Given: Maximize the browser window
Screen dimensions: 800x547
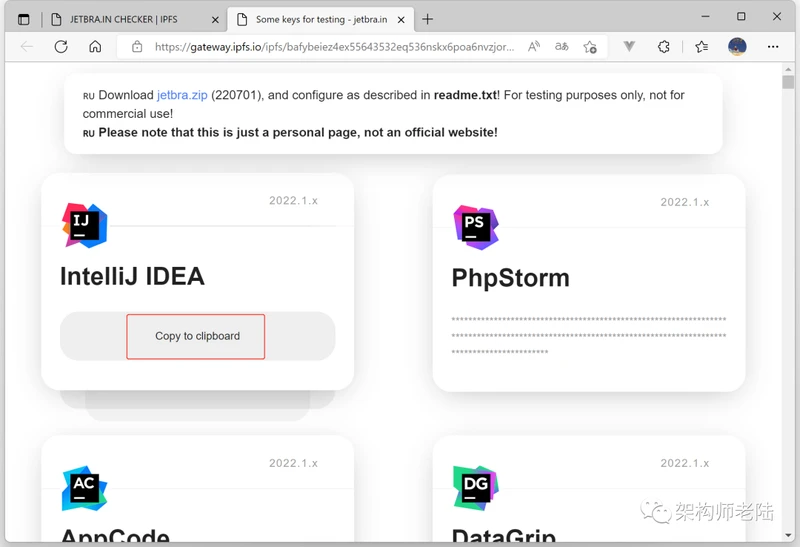Looking at the screenshot, I should [x=741, y=17].
